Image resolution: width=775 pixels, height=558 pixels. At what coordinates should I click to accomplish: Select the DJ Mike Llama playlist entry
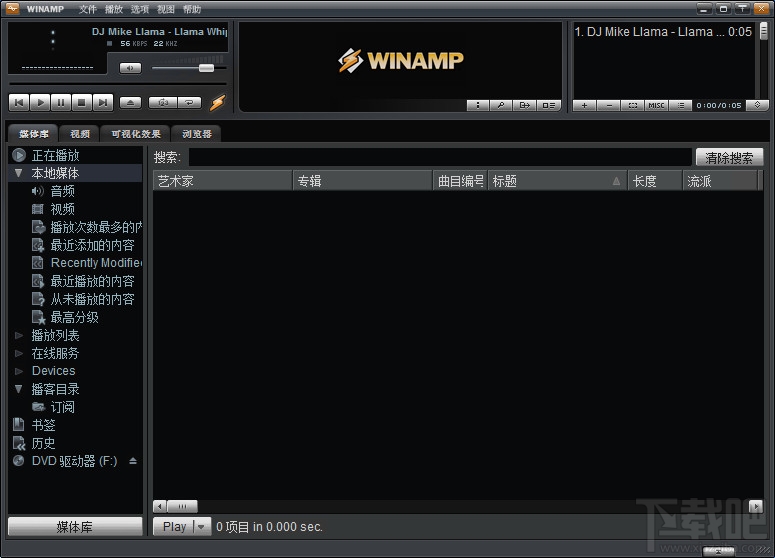(663, 32)
